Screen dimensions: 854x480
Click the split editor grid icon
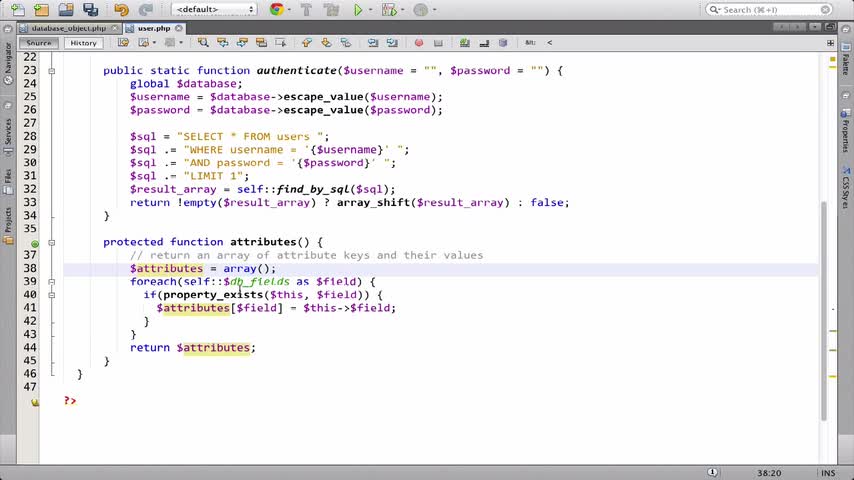(x=831, y=42)
